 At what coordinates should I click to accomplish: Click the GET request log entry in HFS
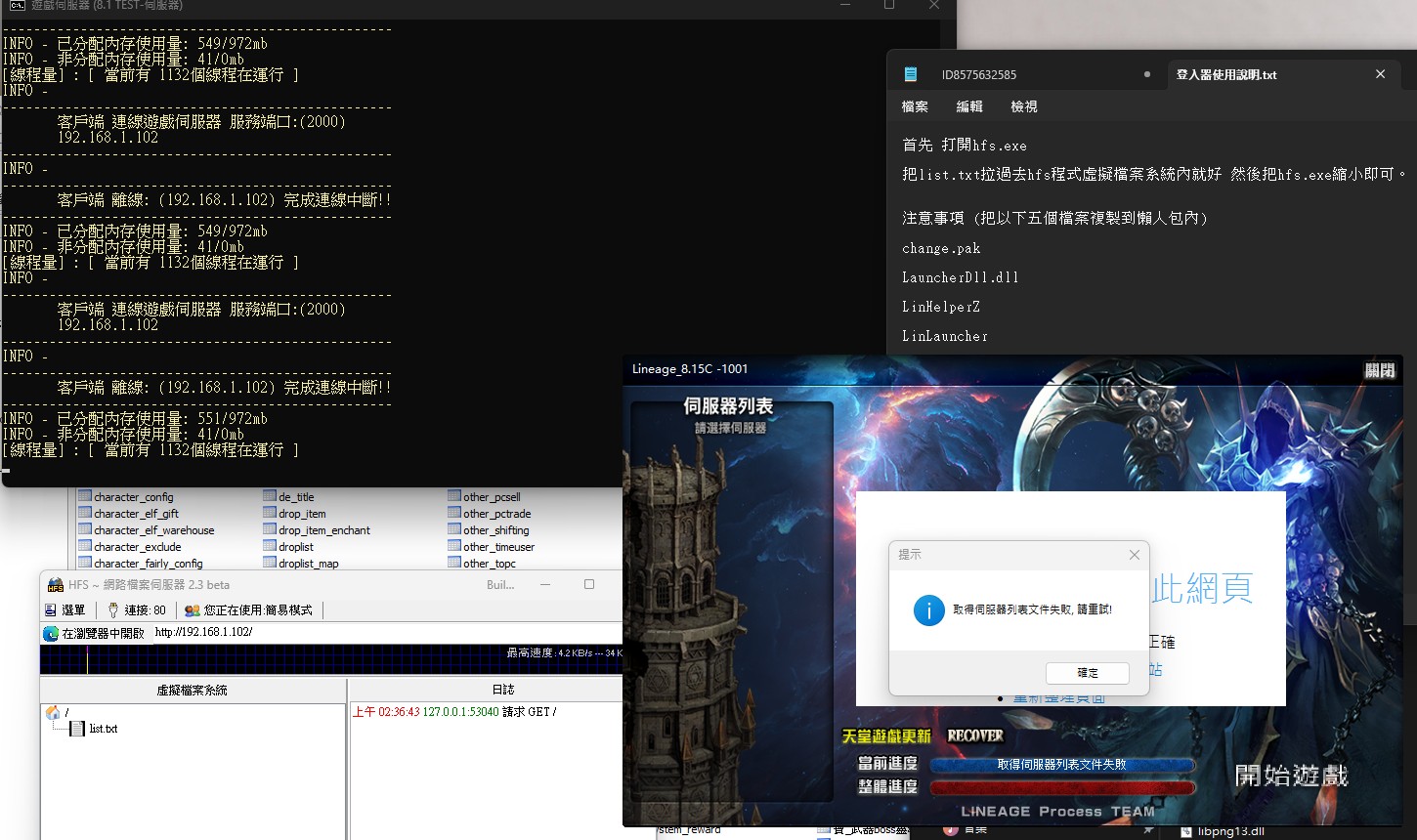point(454,712)
